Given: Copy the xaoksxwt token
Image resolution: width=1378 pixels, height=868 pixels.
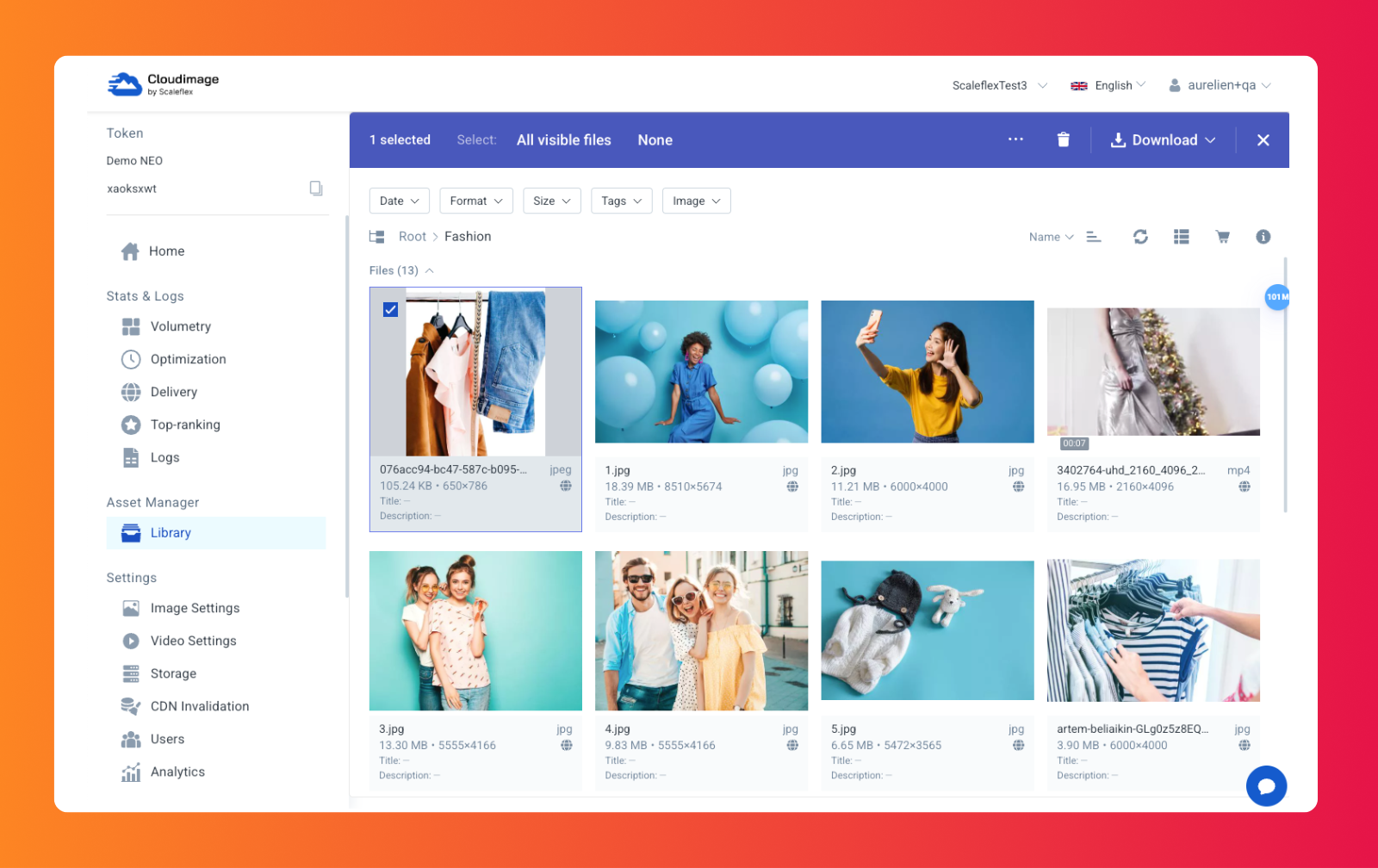Looking at the screenshot, I should [x=316, y=188].
